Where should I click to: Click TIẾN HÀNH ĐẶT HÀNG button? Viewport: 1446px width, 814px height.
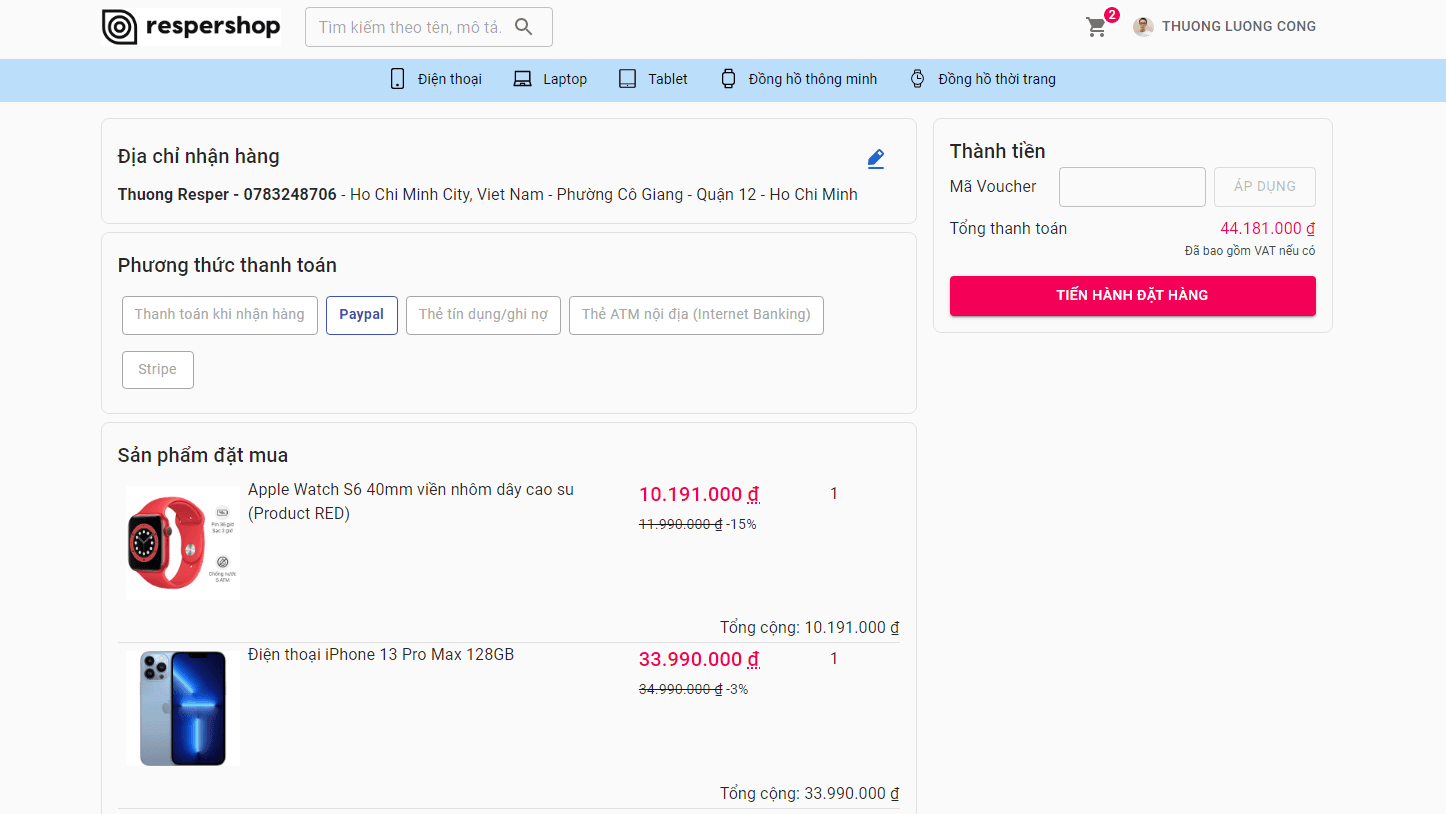(1132, 296)
